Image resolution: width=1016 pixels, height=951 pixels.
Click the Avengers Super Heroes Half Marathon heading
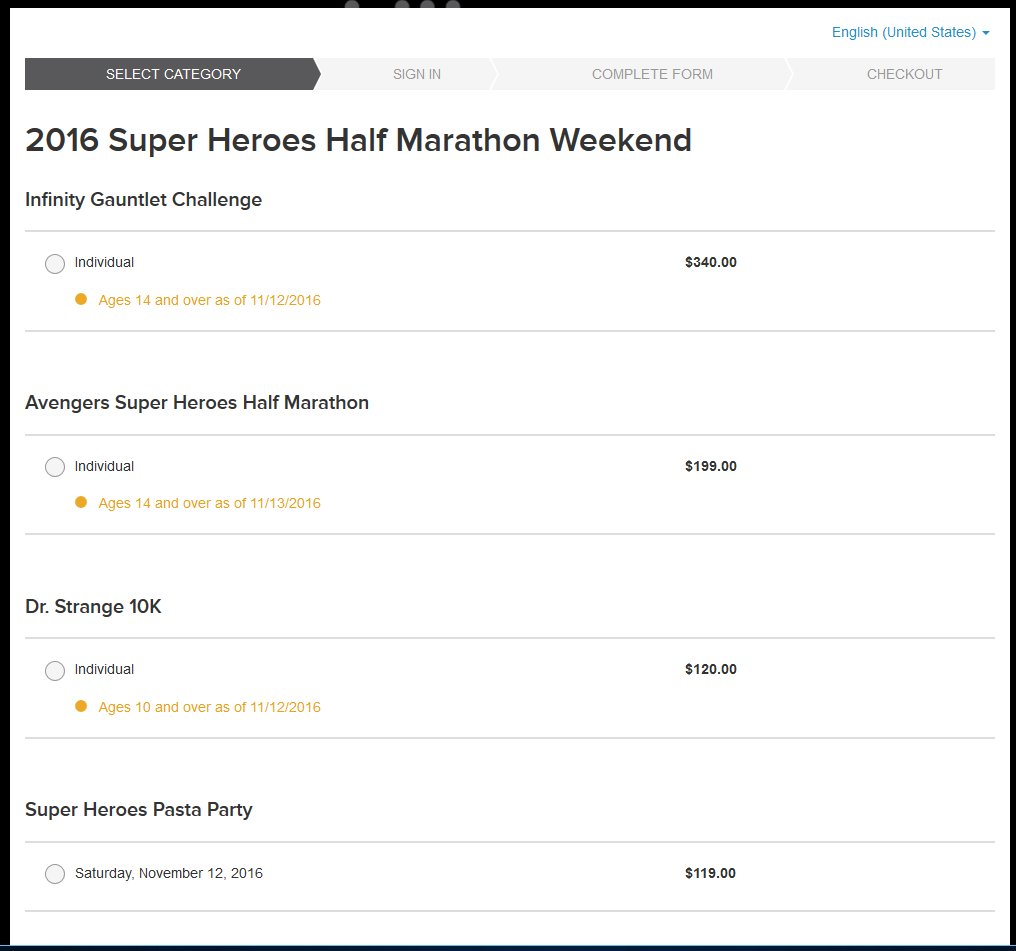[197, 402]
